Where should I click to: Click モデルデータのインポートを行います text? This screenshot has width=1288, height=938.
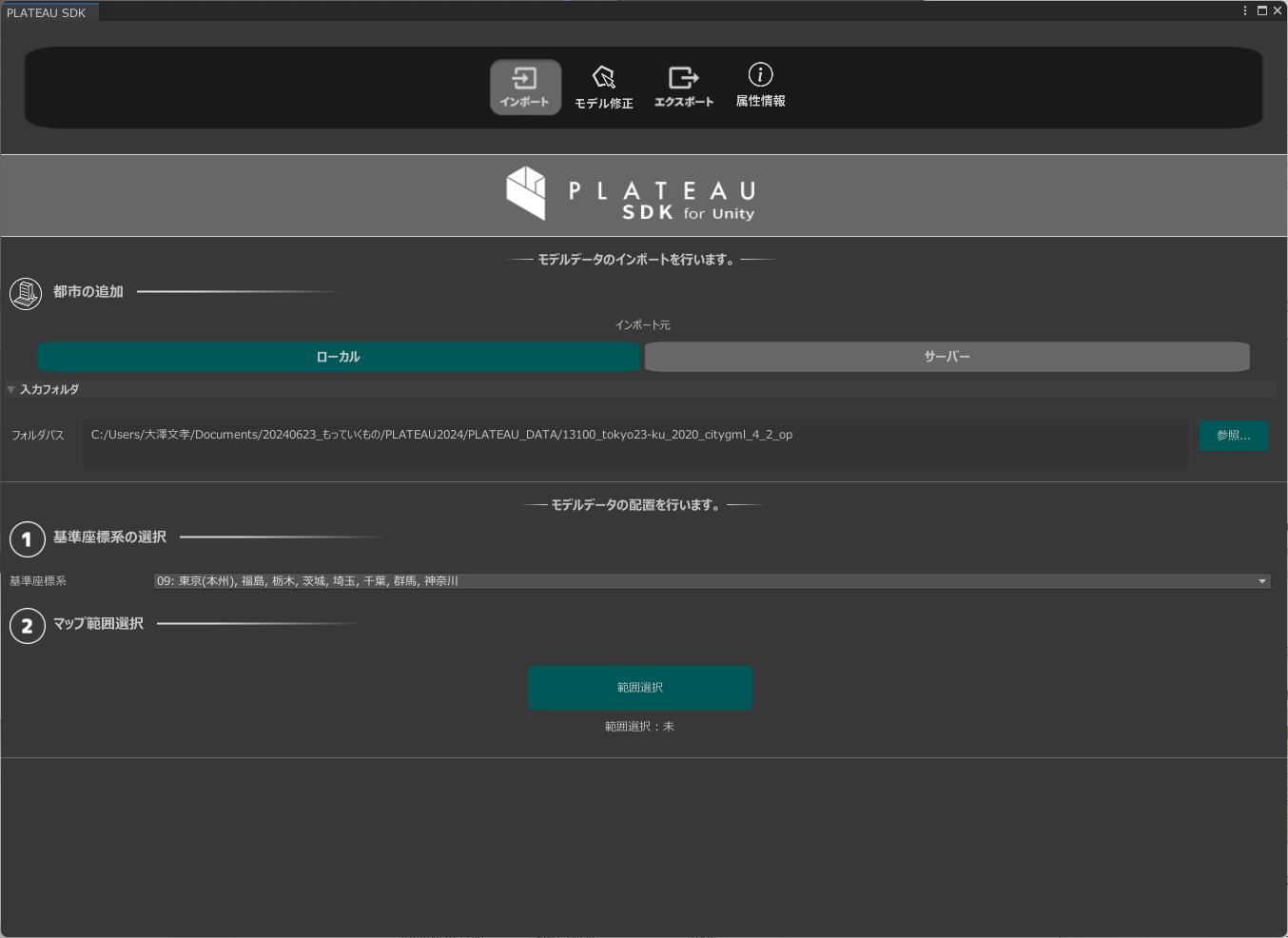(x=636, y=260)
